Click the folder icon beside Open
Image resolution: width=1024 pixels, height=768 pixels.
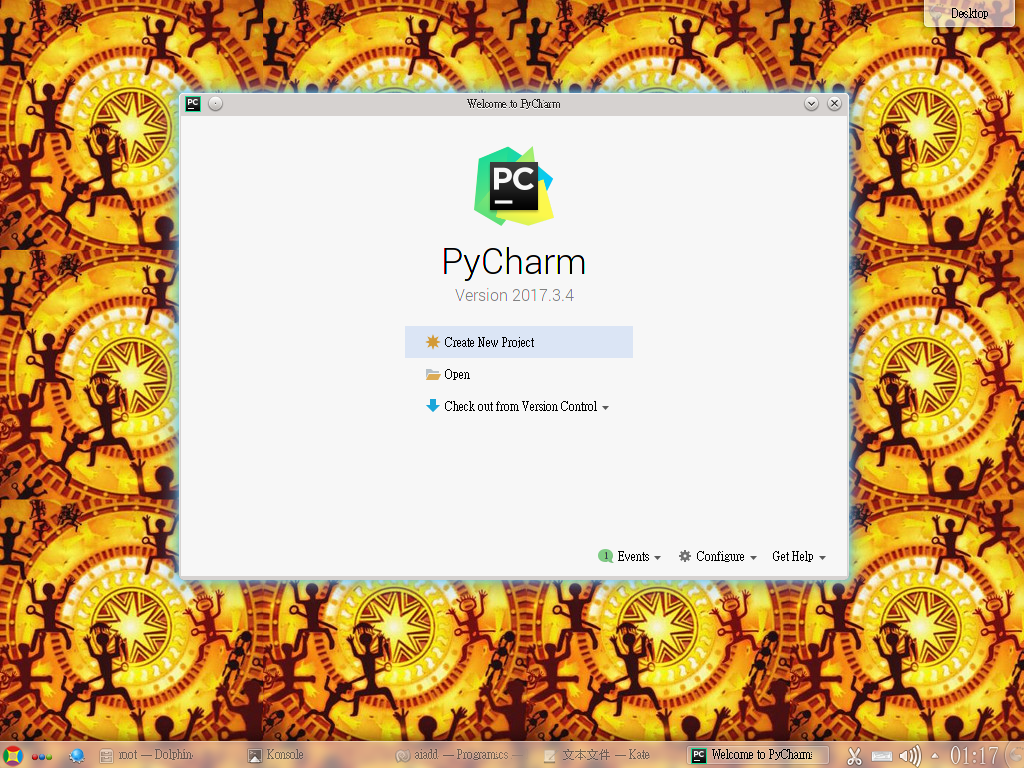coord(432,374)
